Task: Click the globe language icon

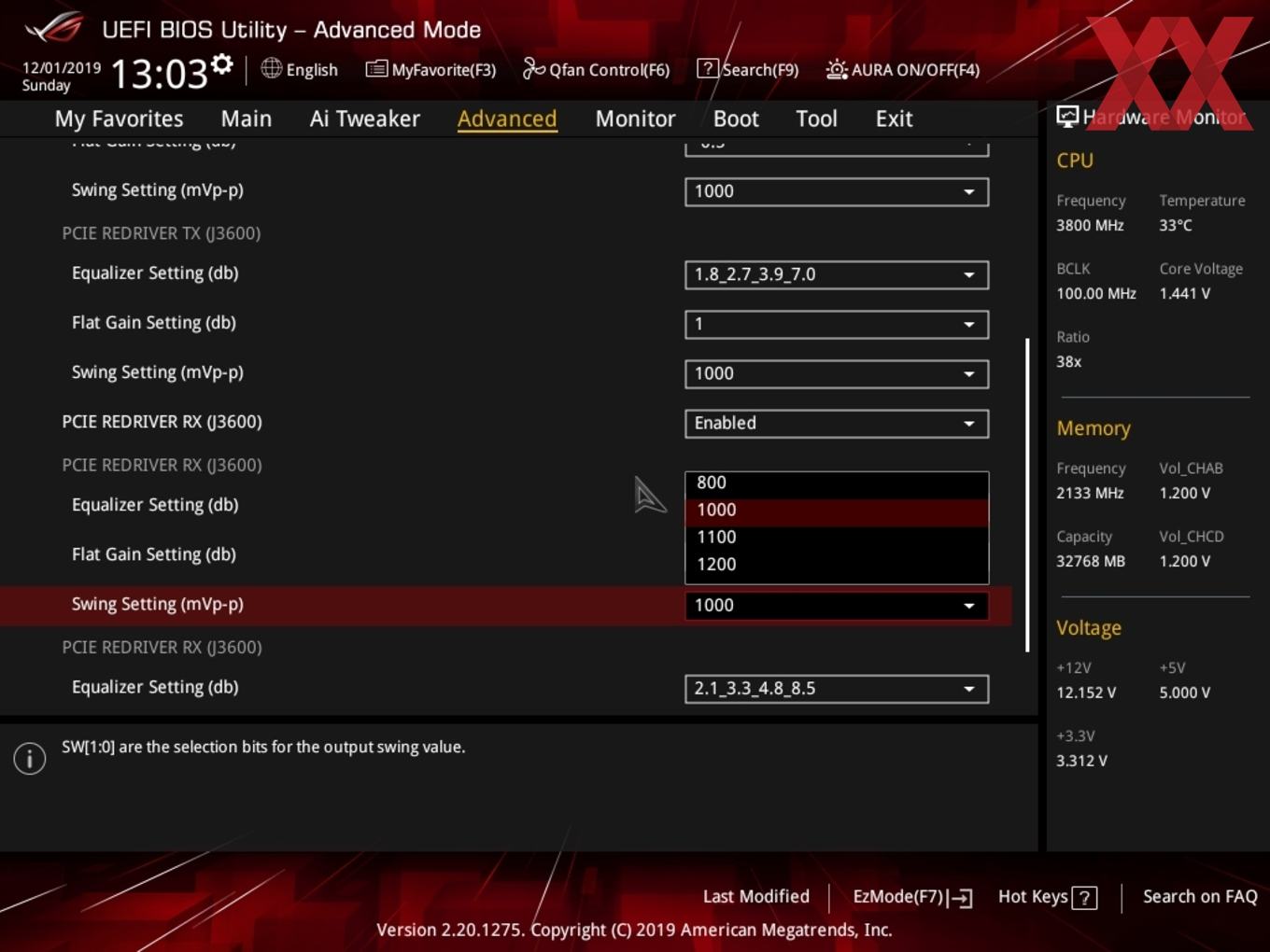Action: point(271,68)
